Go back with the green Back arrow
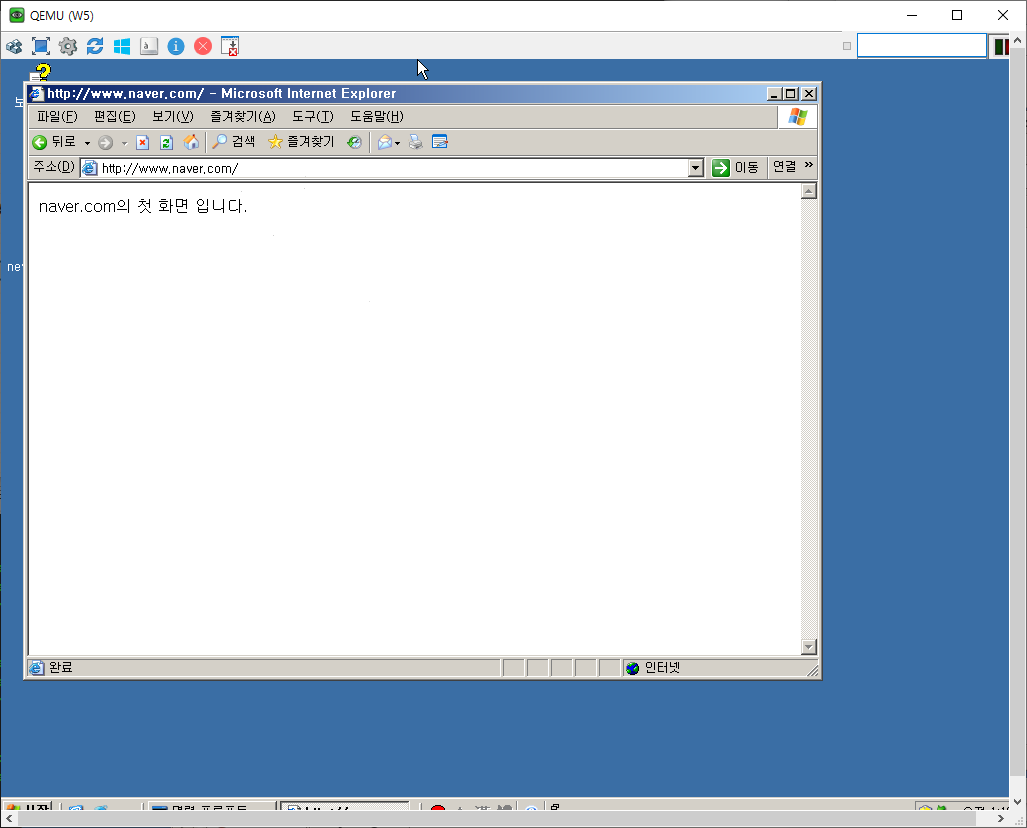 [39, 142]
